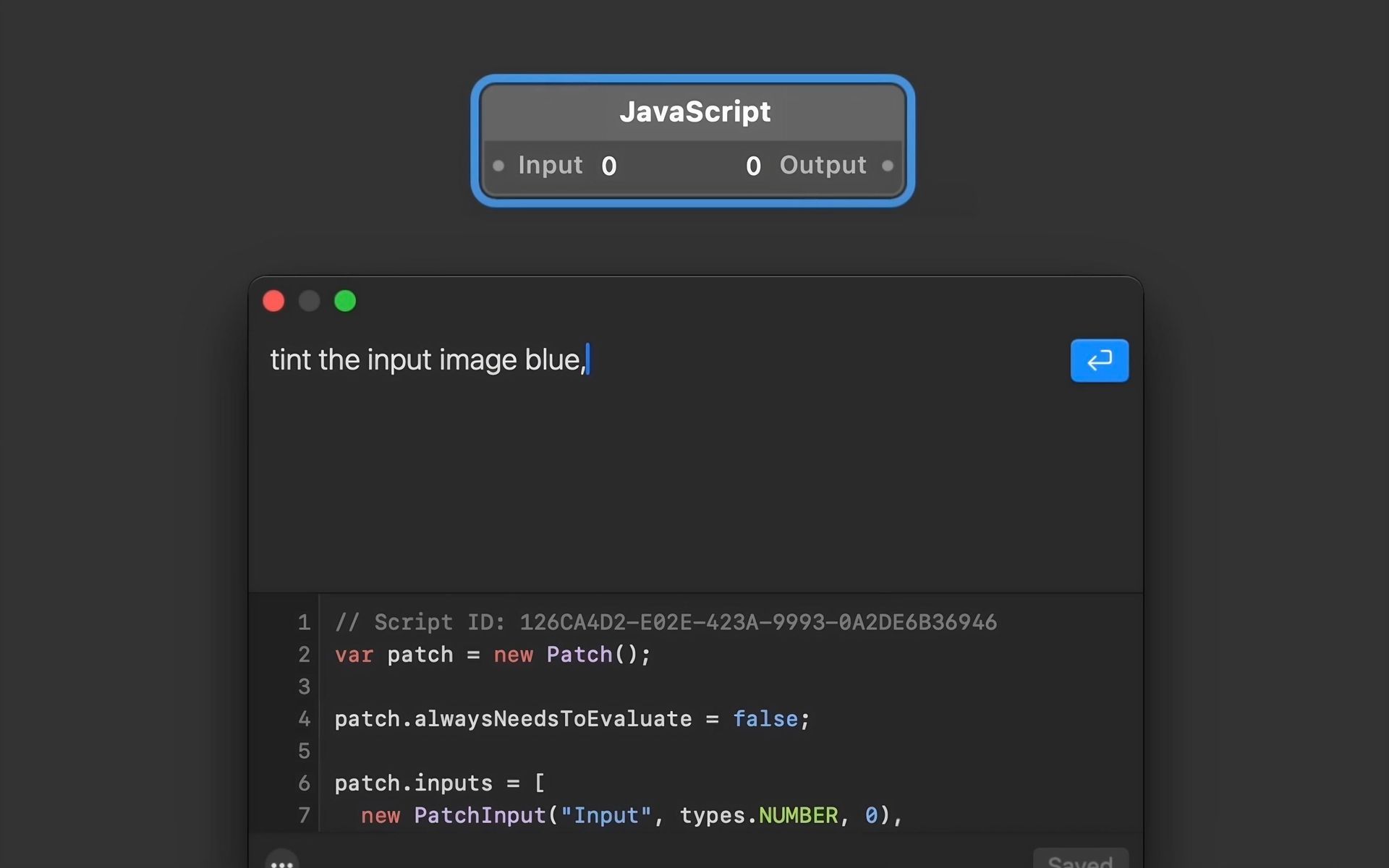Image resolution: width=1389 pixels, height=868 pixels.
Task: Click the Script ID comment line
Action: pyautogui.click(x=666, y=622)
